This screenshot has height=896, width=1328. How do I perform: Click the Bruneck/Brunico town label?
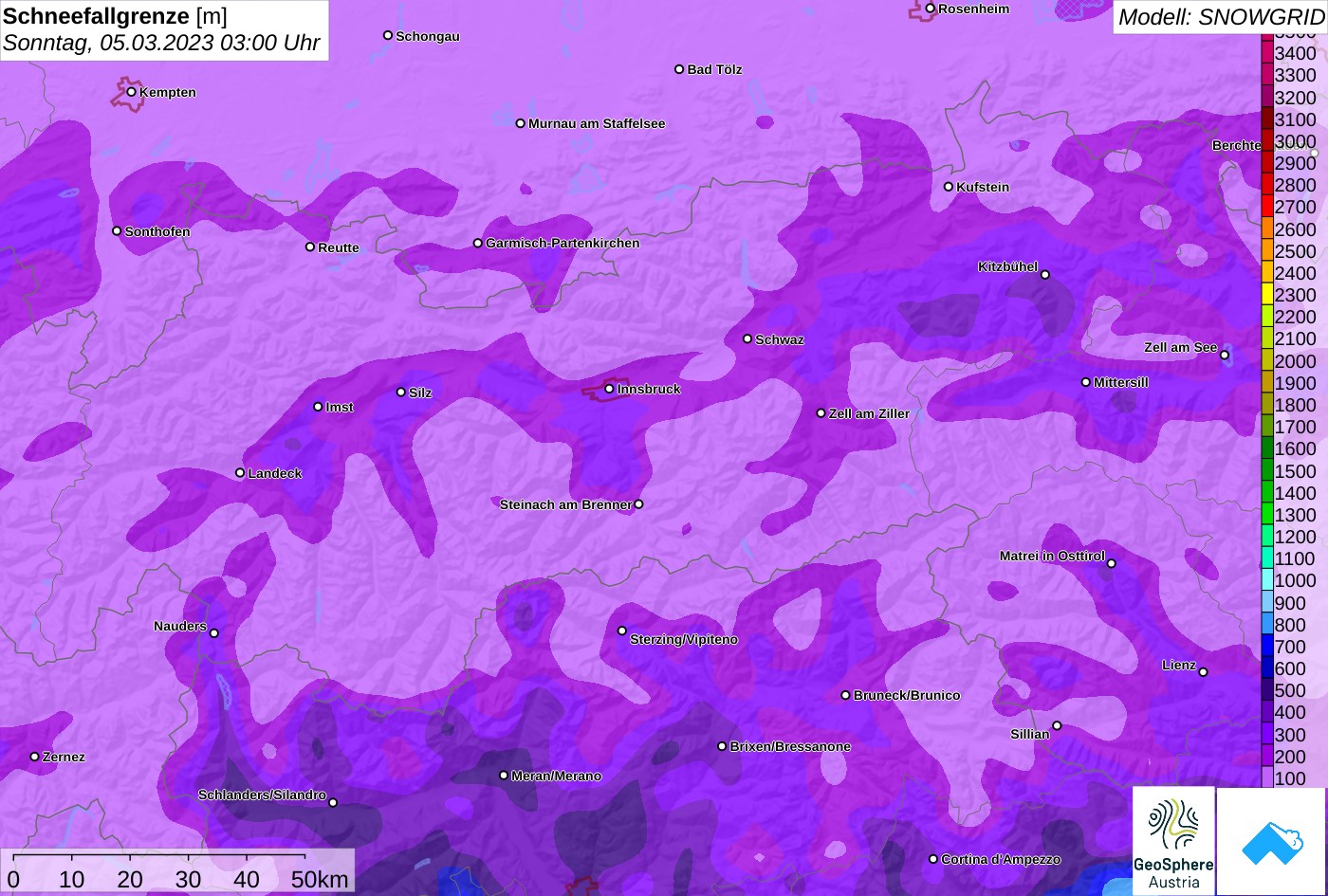(907, 695)
